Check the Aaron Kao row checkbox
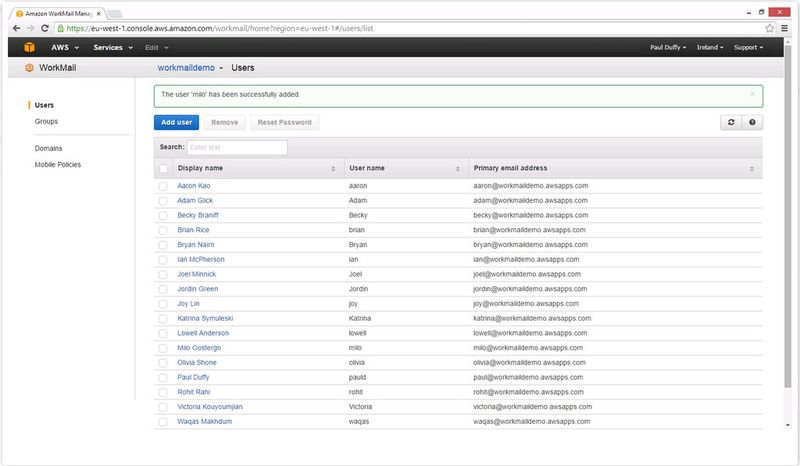Screen dimensions: 800x466 point(163,186)
